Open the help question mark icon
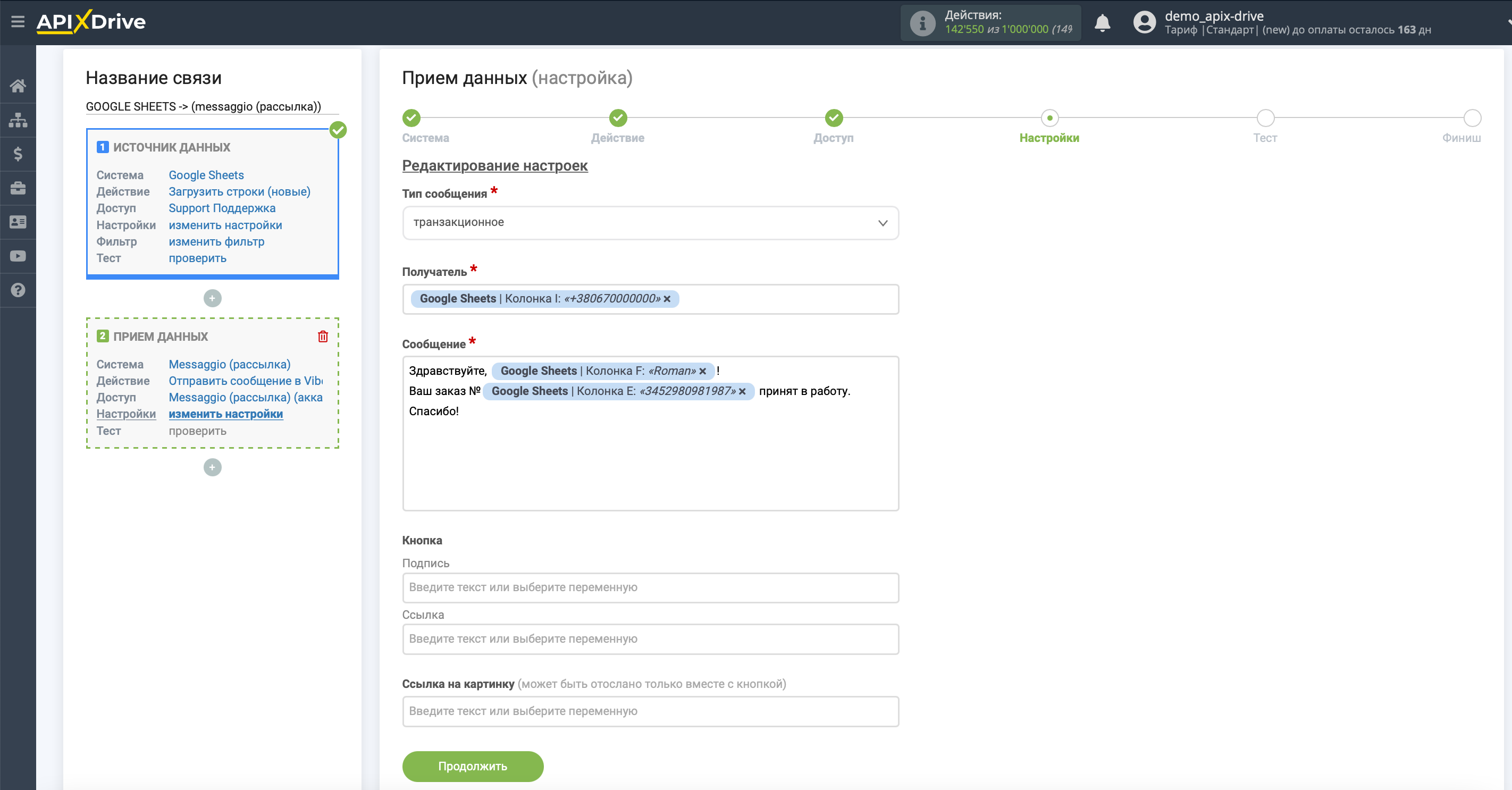The width and height of the screenshot is (1512, 790). pos(18,290)
